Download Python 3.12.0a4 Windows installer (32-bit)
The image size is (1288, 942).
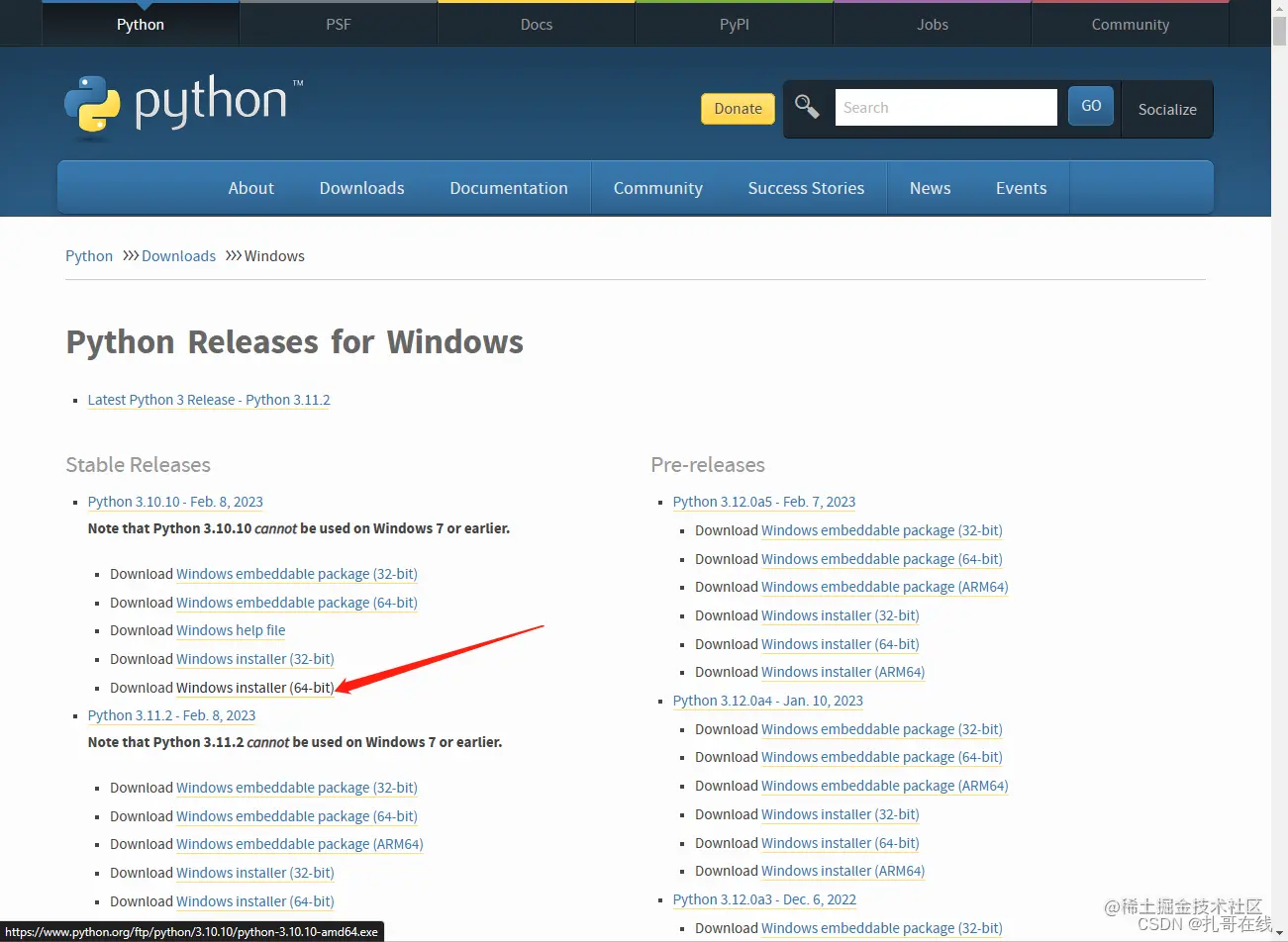841,814
